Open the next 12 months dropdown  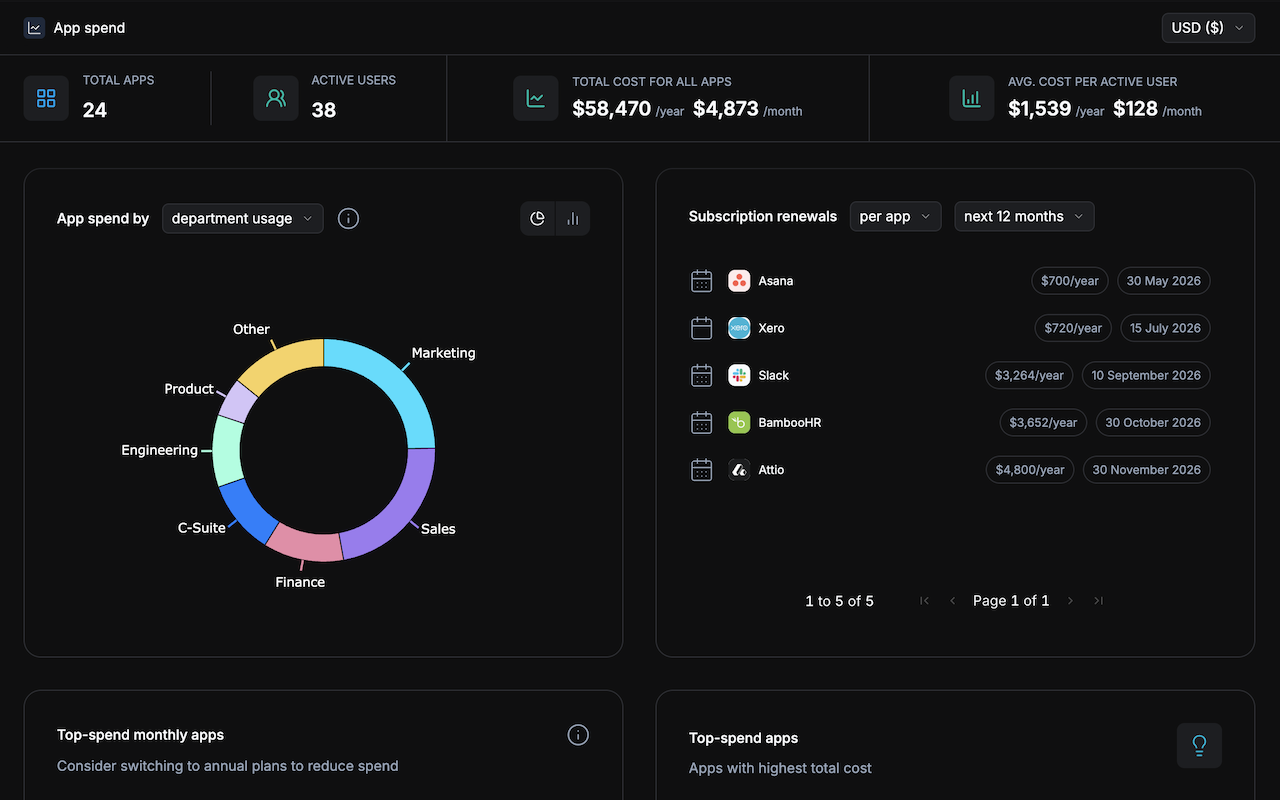(1024, 216)
